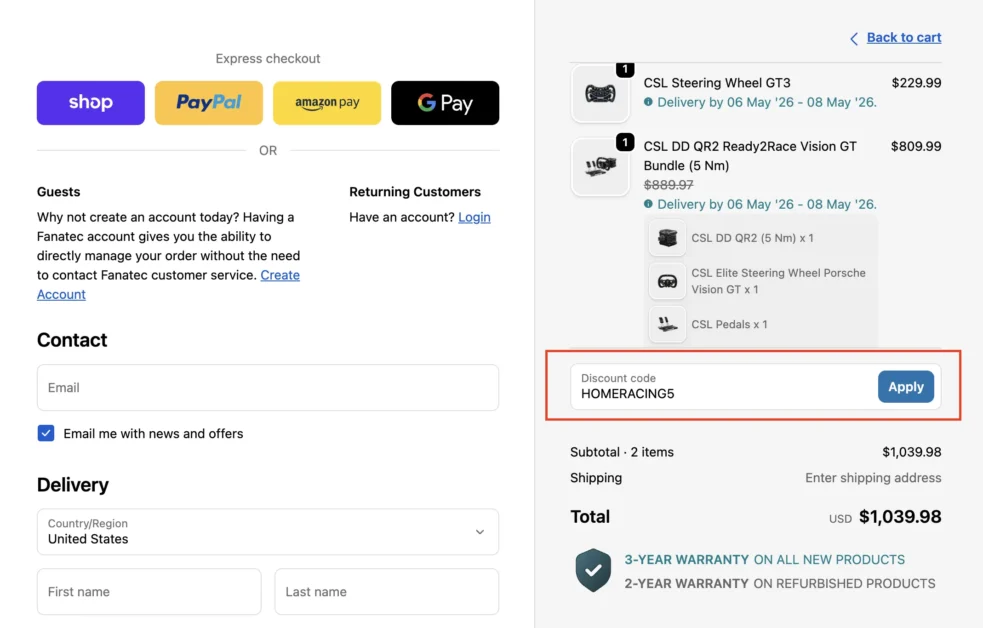Click the CSL Pedals x 1 line

tap(729, 324)
